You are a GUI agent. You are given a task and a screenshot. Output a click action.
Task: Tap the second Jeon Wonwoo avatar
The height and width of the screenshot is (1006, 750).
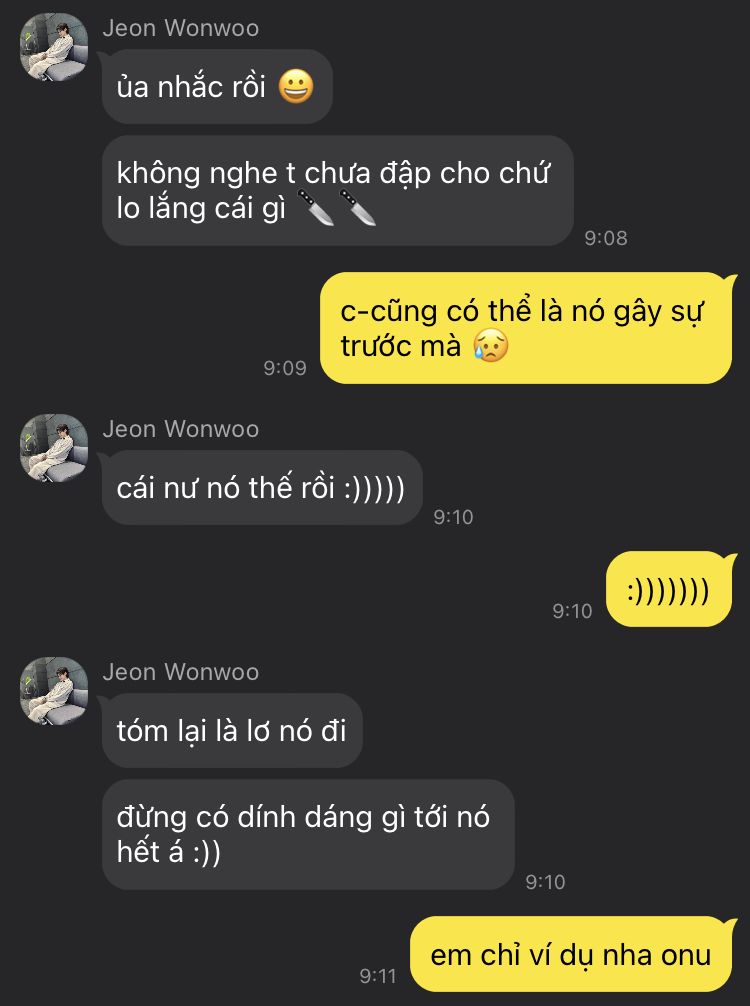point(54,448)
